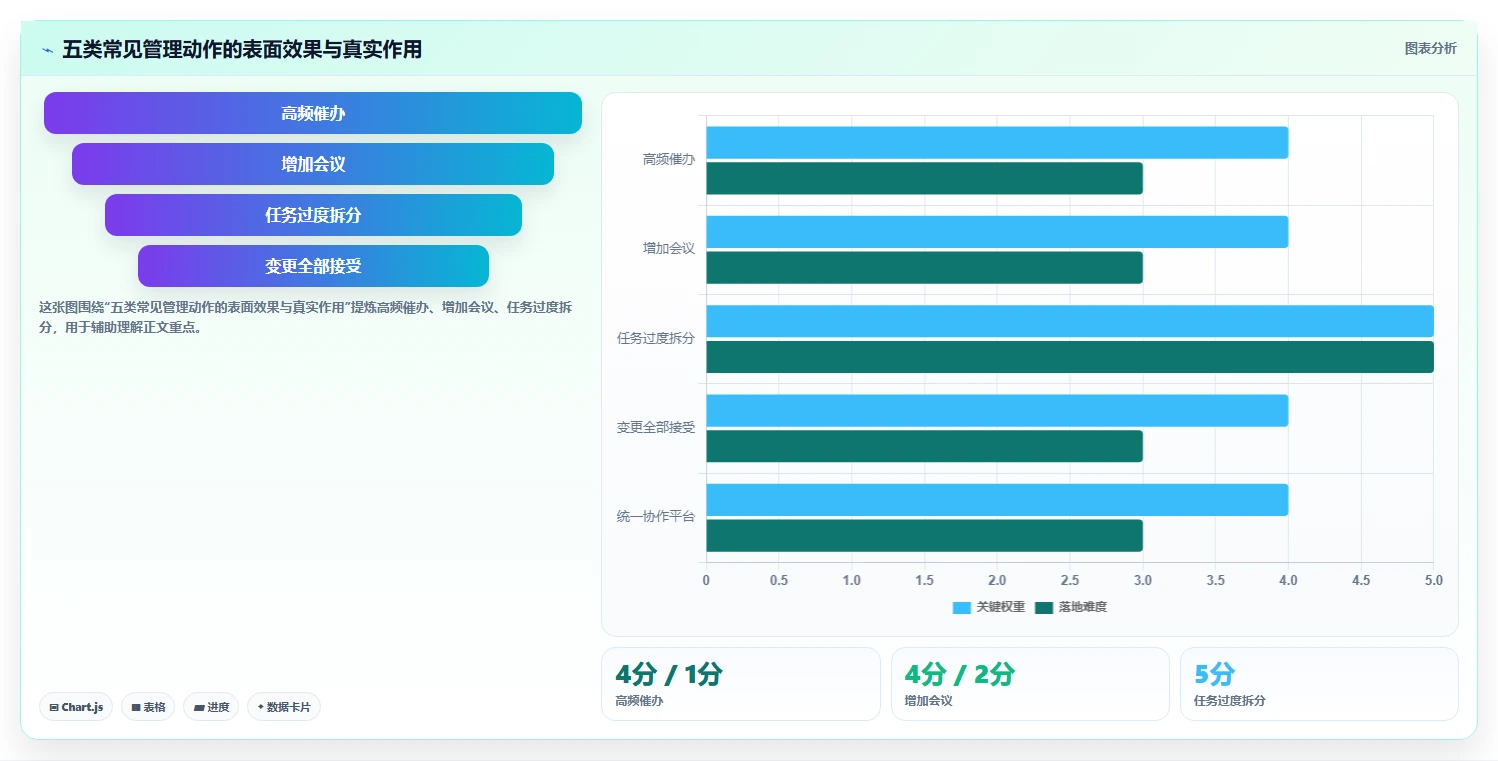Click the green 落地难度 bar for 任务过度拆分
The width and height of the screenshot is (1498, 761).
[x=1070, y=357]
